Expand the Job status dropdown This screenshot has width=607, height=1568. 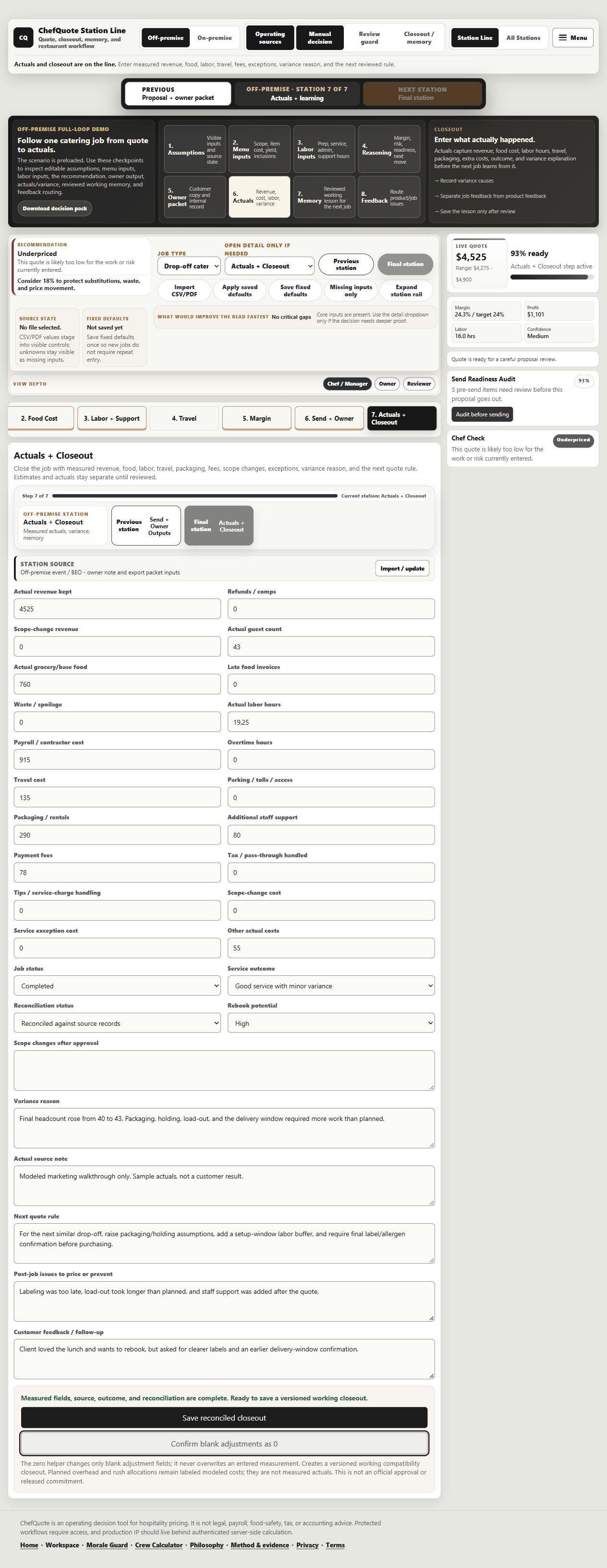pyautogui.click(x=117, y=985)
